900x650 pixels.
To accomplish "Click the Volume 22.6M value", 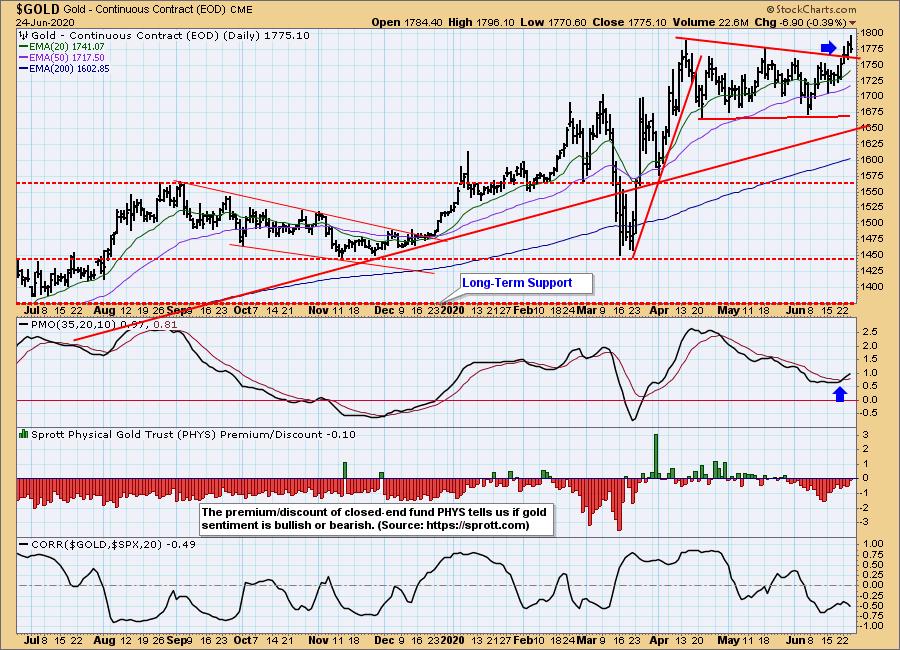I will click(x=711, y=22).
